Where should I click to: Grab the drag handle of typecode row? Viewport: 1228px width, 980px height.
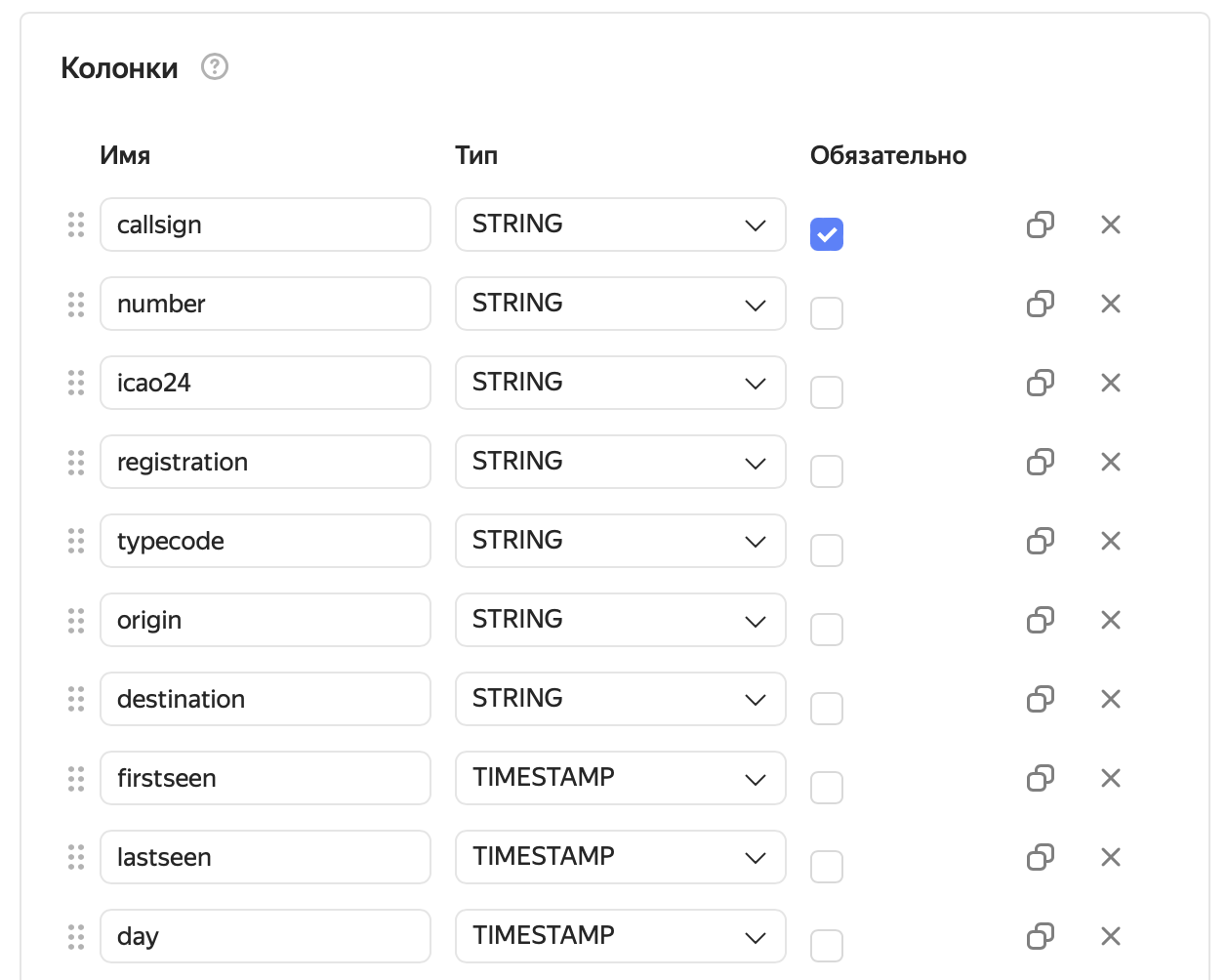76,541
